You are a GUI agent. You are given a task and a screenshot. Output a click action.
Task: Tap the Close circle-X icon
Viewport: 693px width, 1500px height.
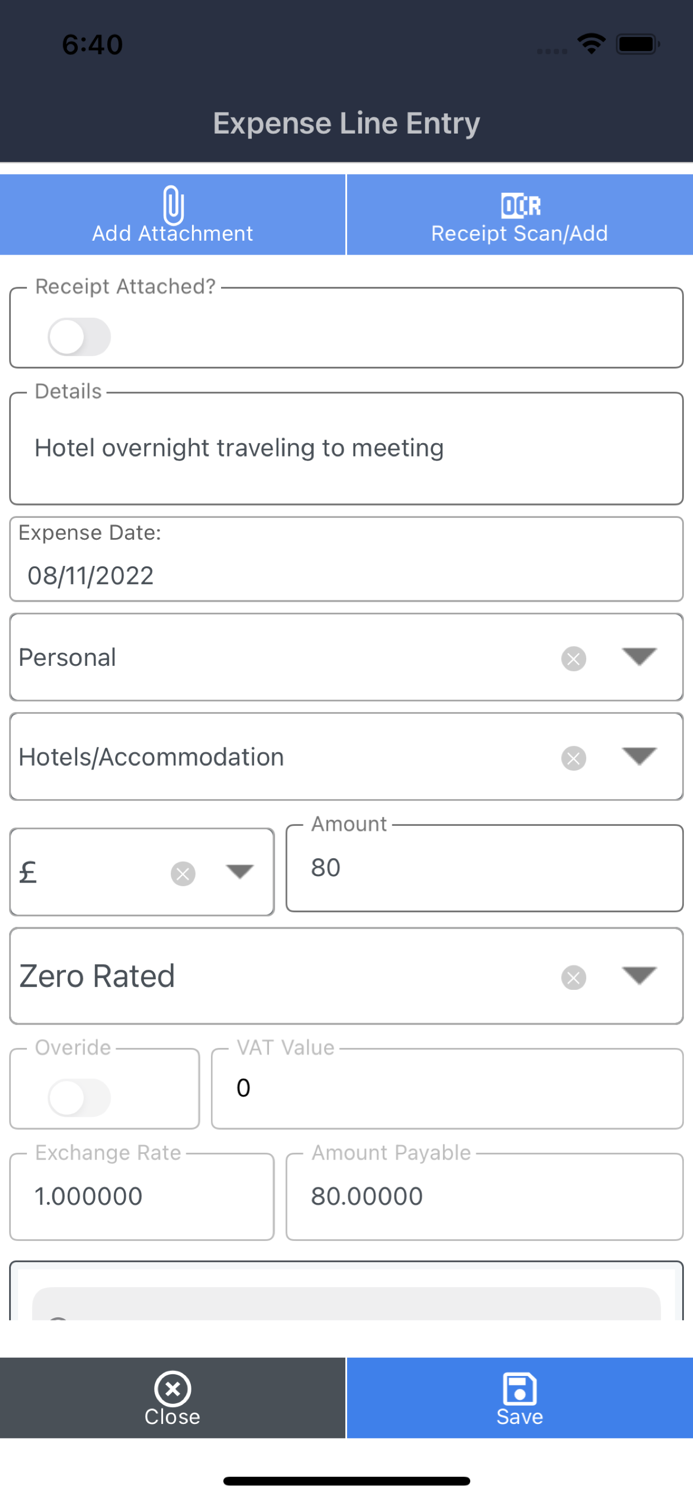(x=173, y=1388)
